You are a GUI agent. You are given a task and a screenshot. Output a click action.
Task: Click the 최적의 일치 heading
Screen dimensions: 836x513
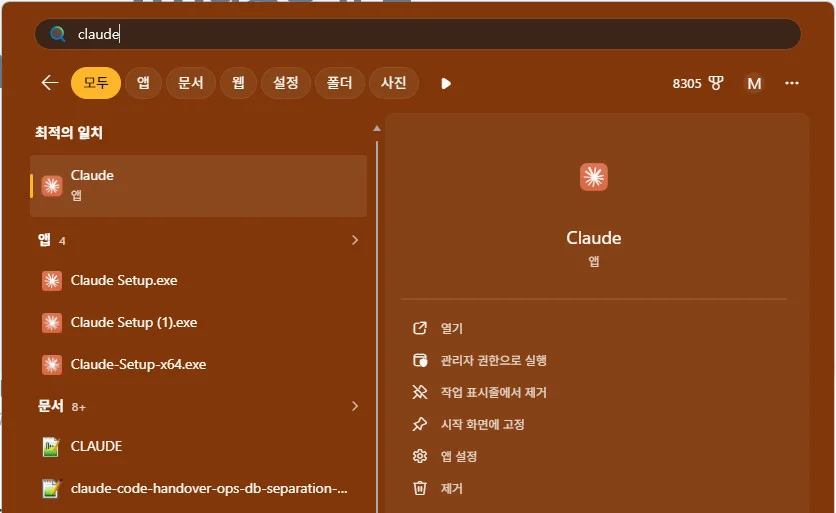[69, 132]
